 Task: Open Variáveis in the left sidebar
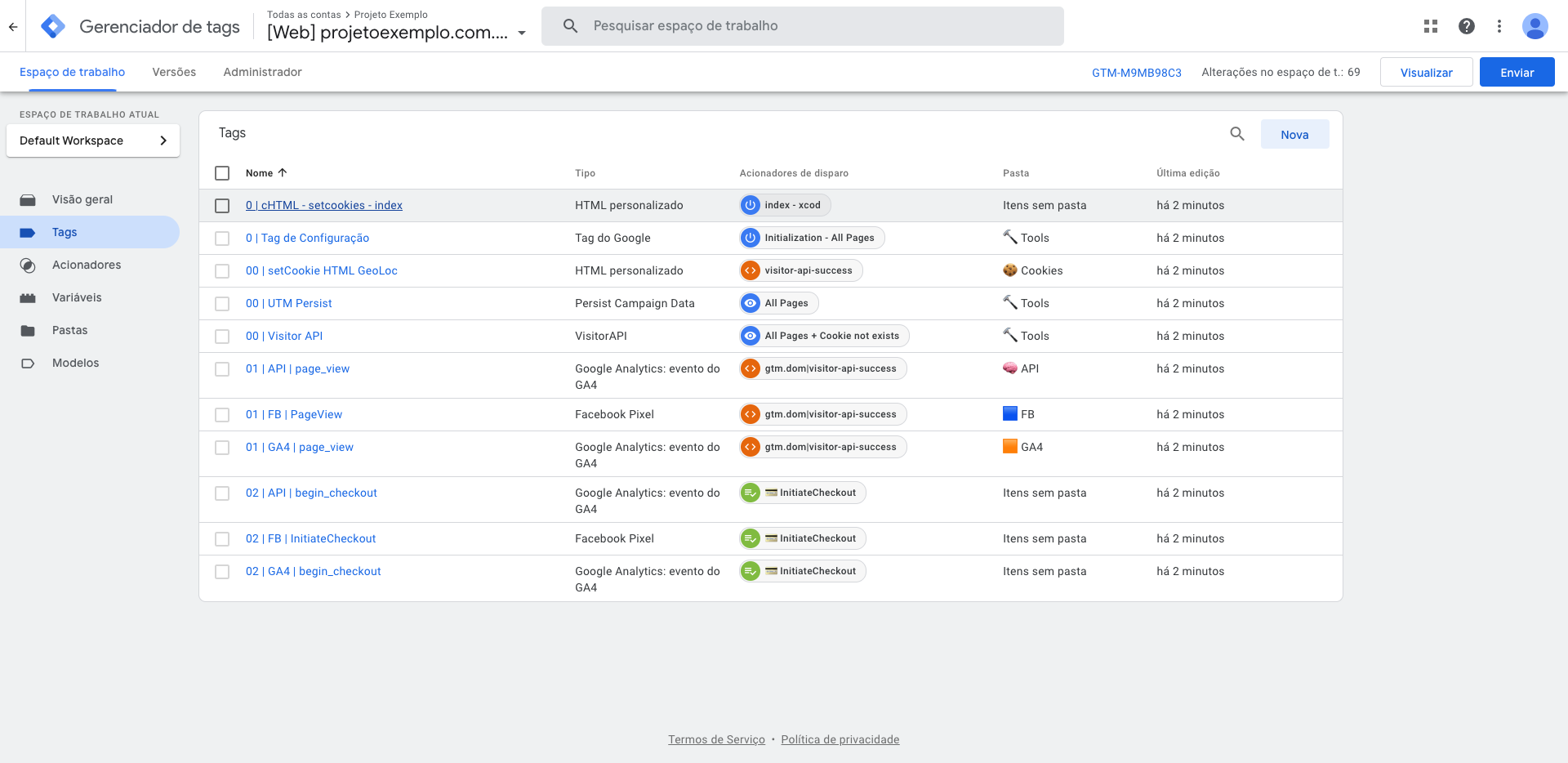click(77, 297)
